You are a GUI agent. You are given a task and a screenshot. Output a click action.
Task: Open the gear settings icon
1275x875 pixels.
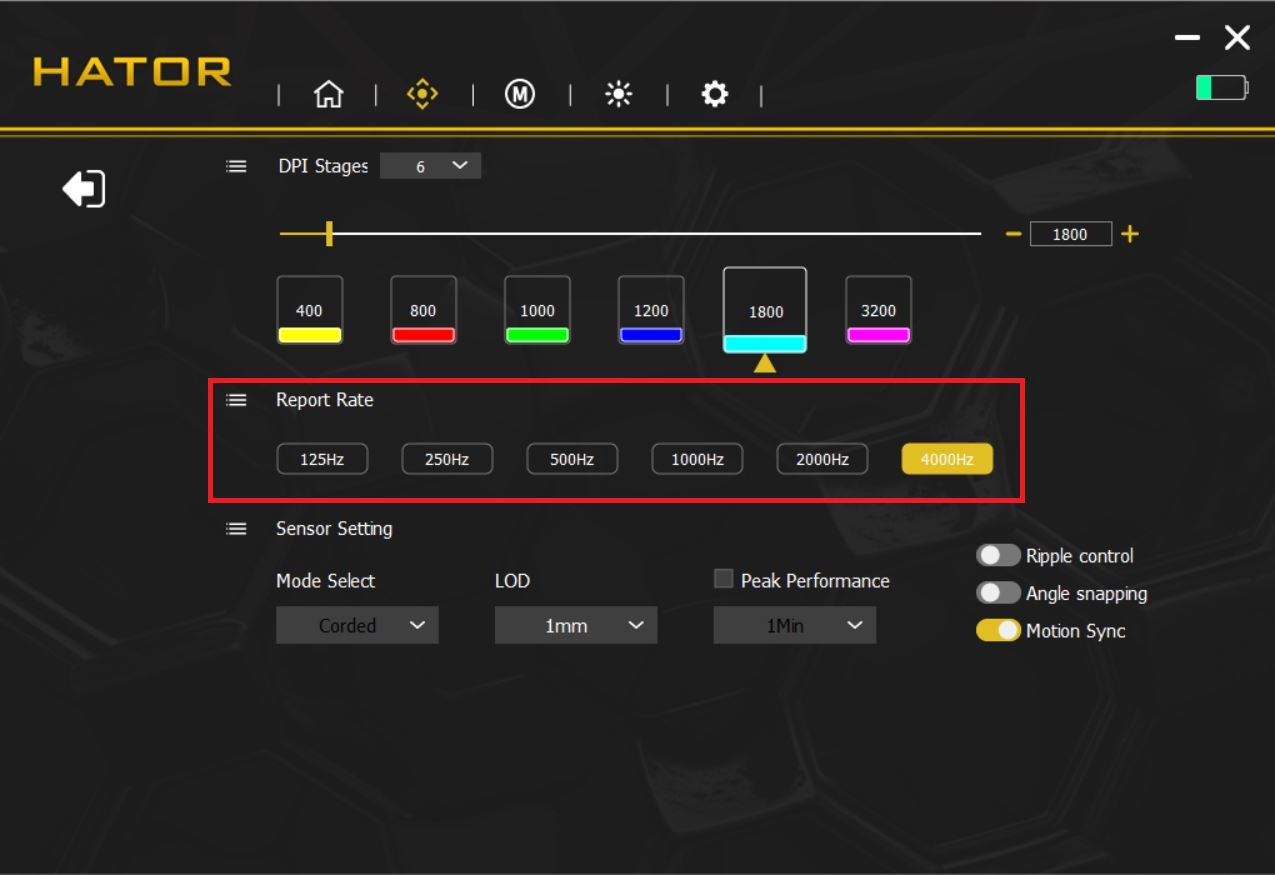(714, 95)
